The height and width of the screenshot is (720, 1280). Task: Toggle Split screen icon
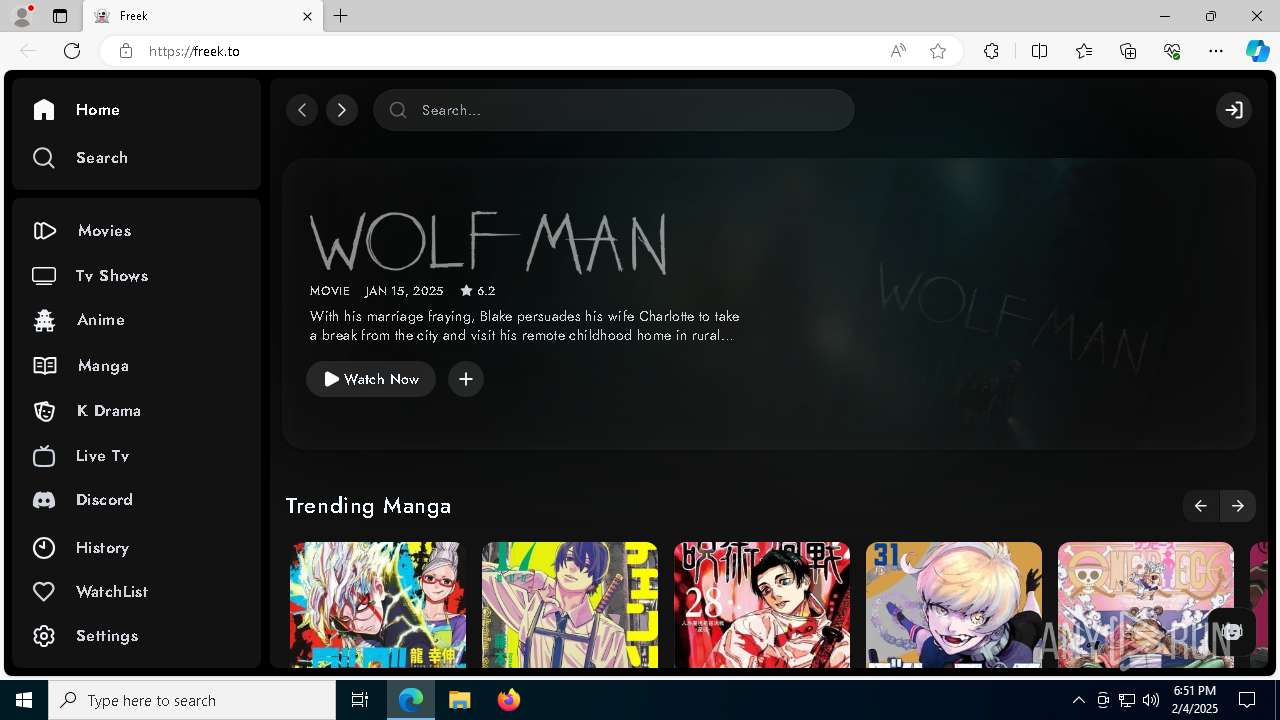[x=1039, y=51]
